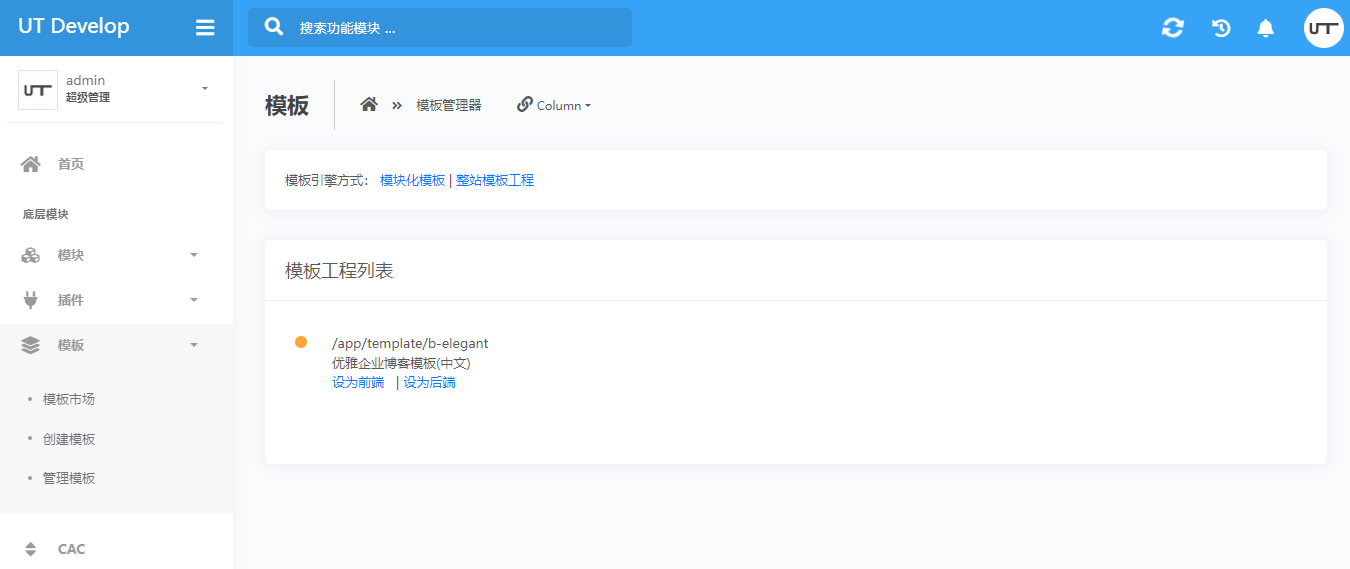Select 创建模板 submenu item
Viewport: 1350px width, 569px height.
(69, 439)
